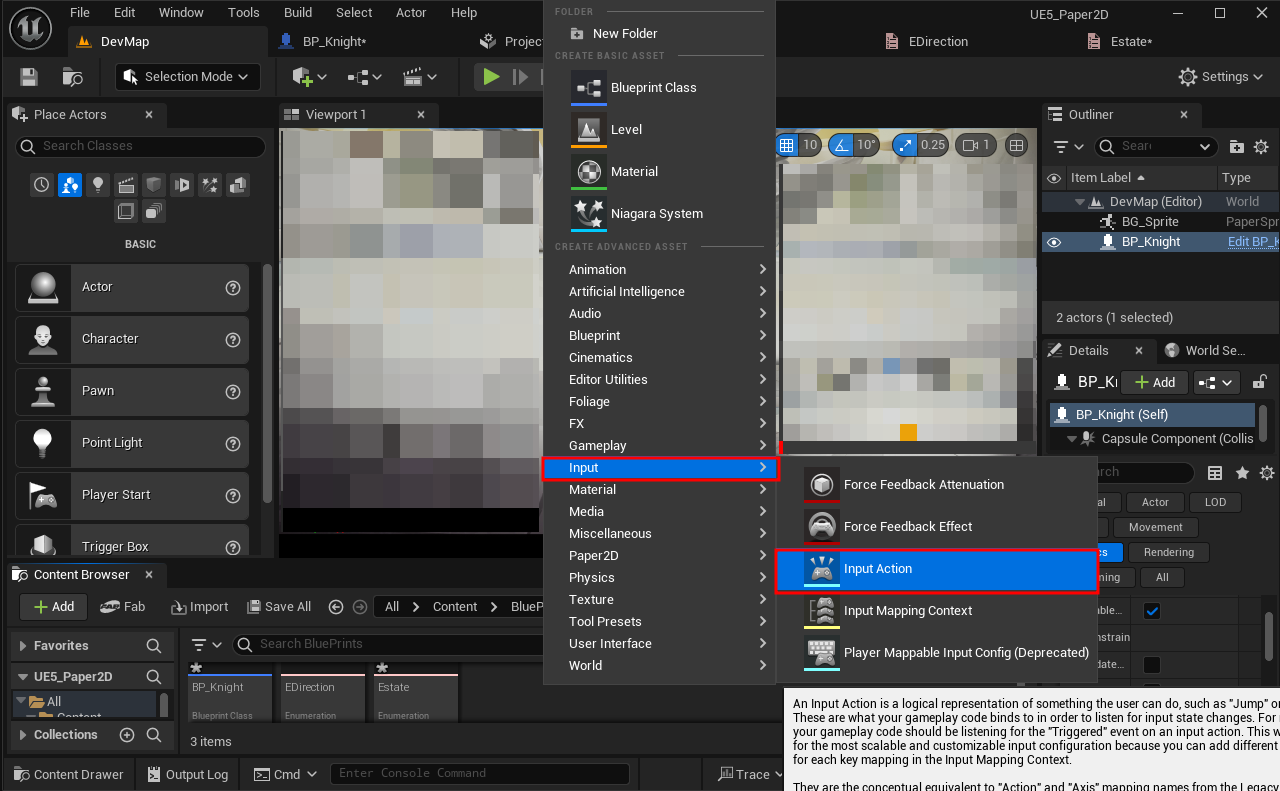Save the current level with the floppy icon

29,77
